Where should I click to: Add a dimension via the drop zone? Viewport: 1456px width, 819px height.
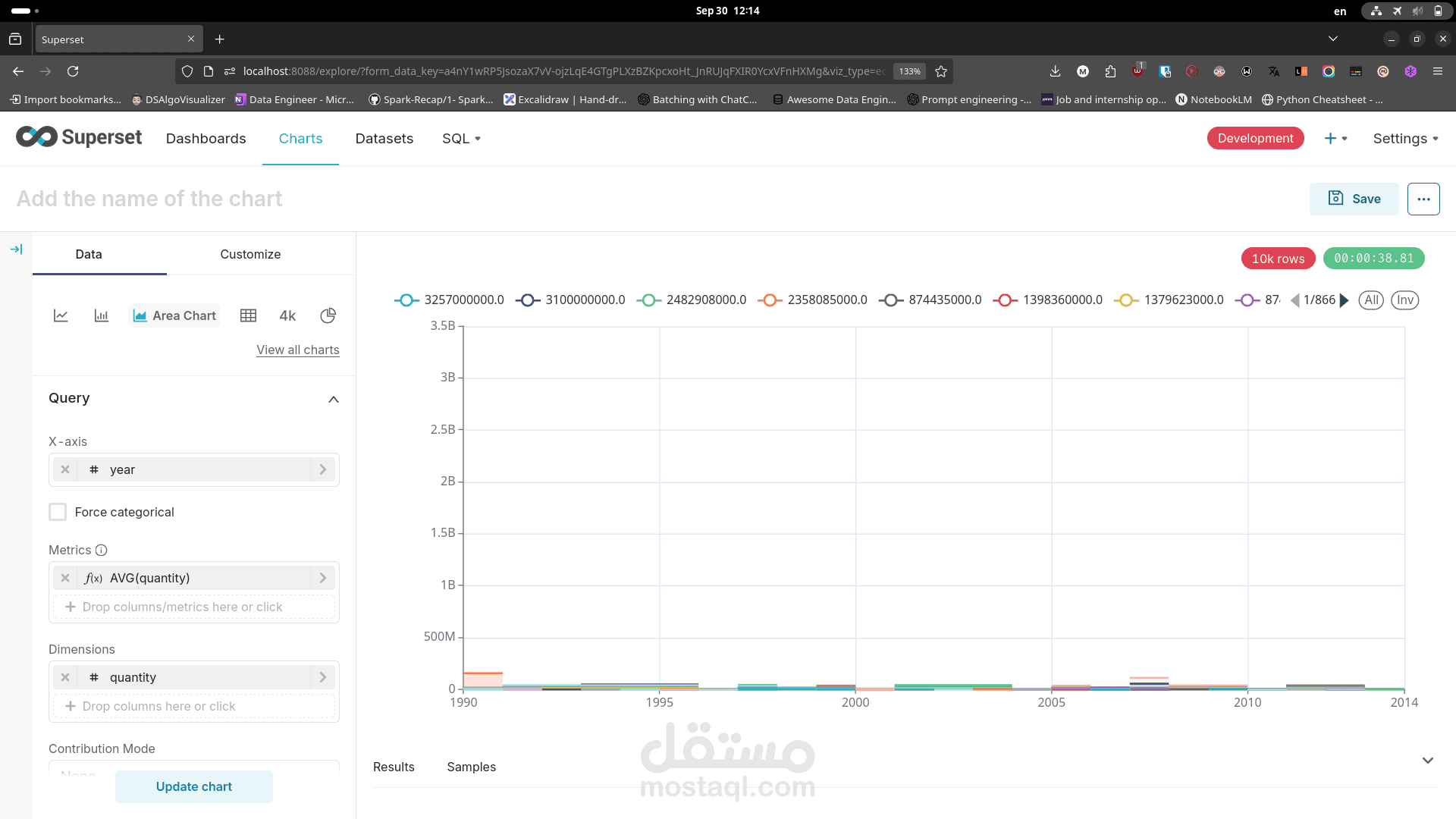pos(194,706)
